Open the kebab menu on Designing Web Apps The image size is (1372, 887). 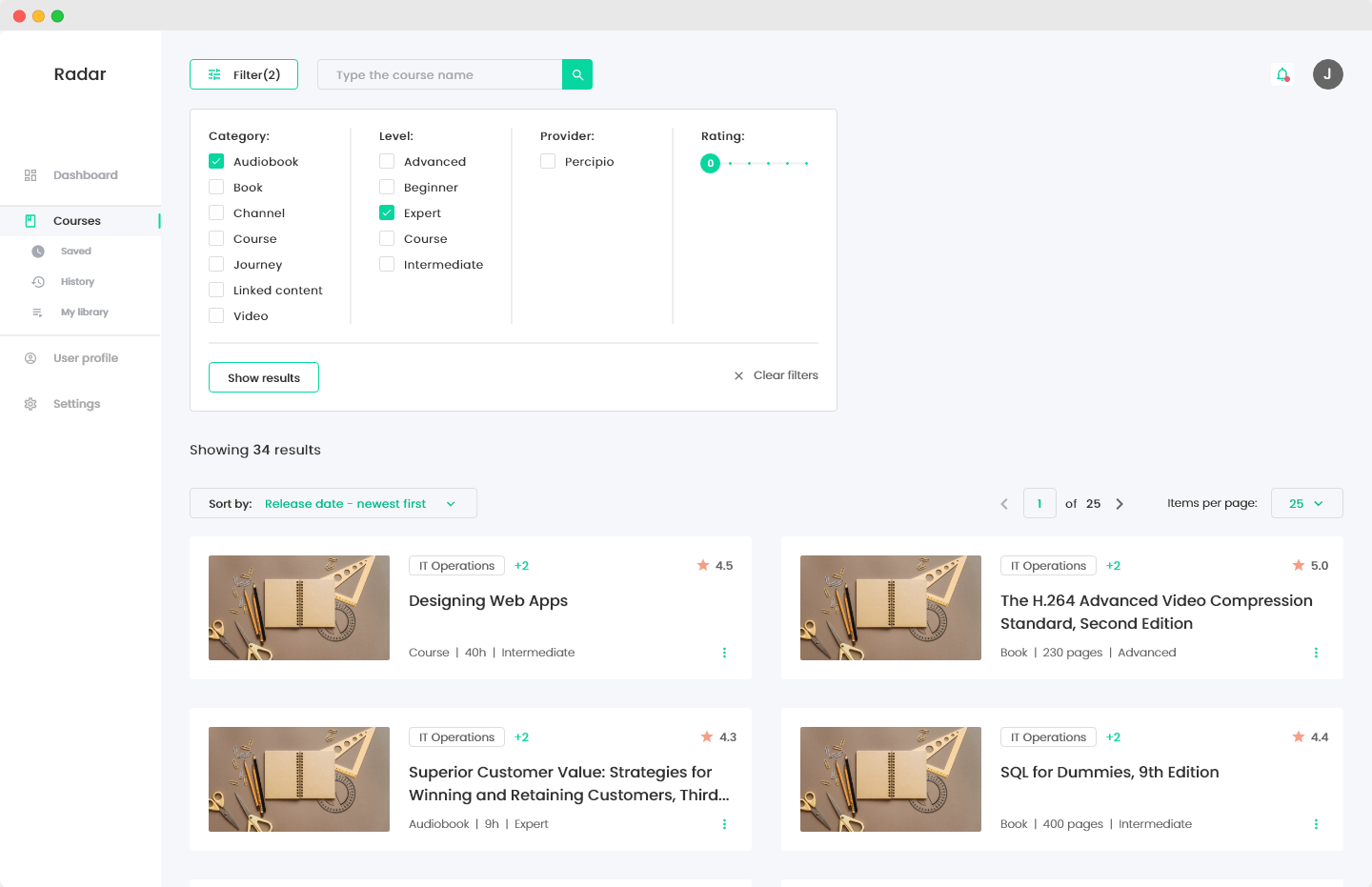pos(724,653)
